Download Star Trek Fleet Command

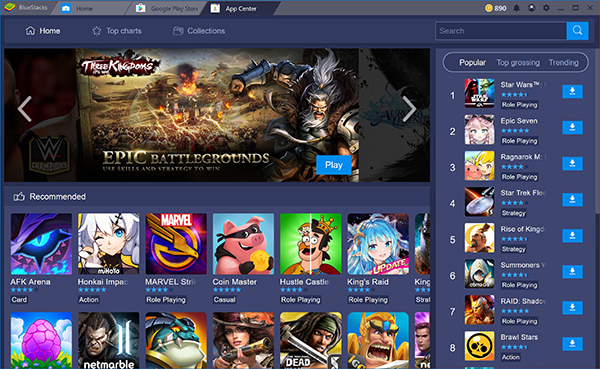[572, 199]
